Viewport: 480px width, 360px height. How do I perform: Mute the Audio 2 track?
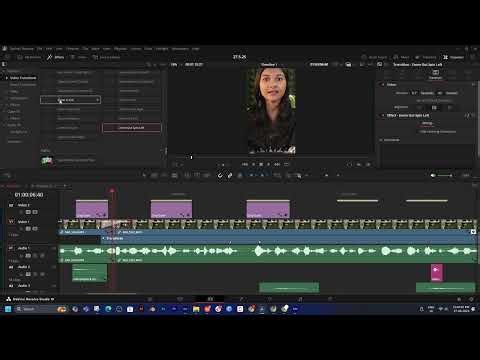[x=42, y=274]
